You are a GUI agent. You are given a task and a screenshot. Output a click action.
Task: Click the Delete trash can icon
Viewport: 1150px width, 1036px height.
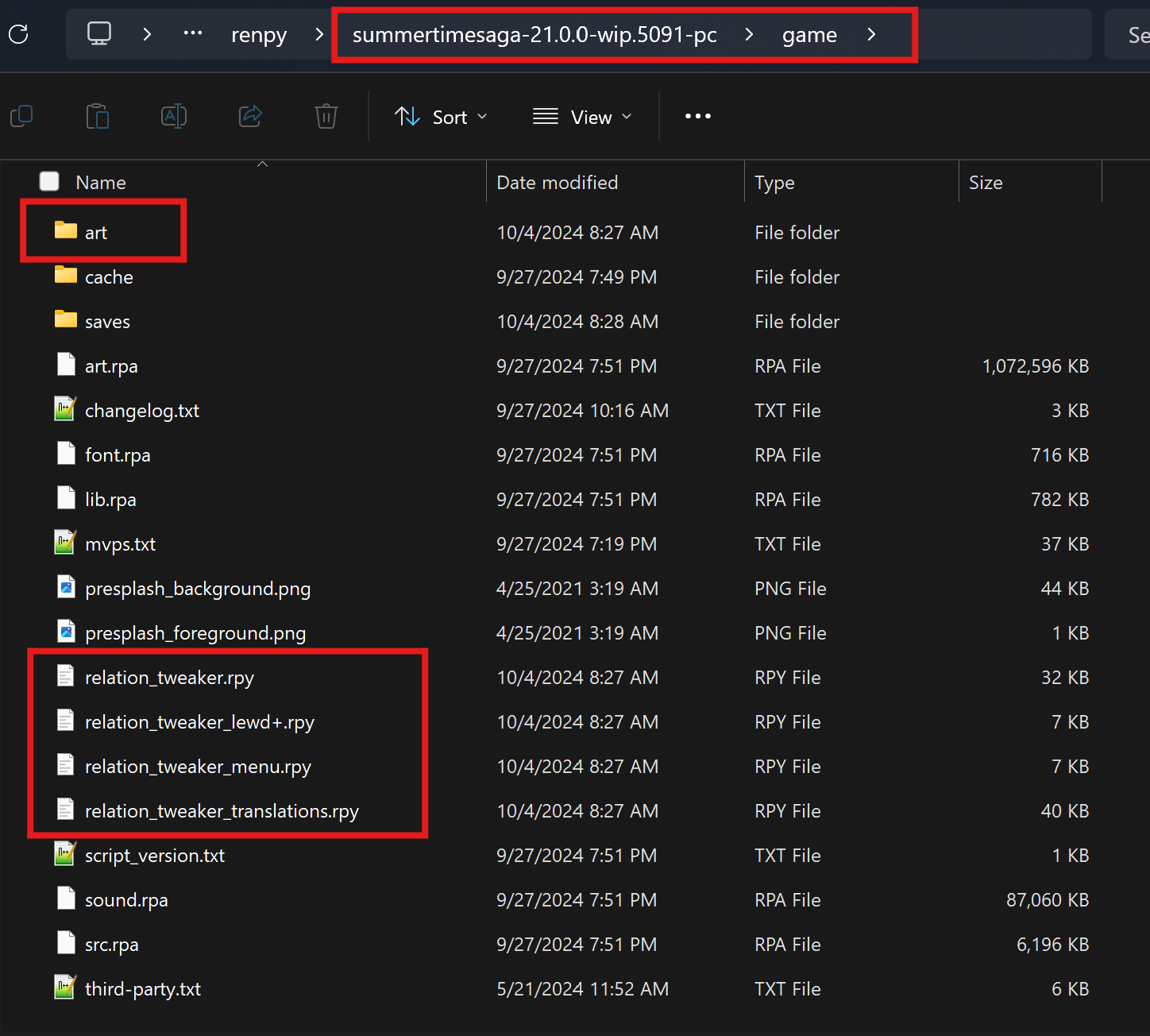tap(326, 117)
